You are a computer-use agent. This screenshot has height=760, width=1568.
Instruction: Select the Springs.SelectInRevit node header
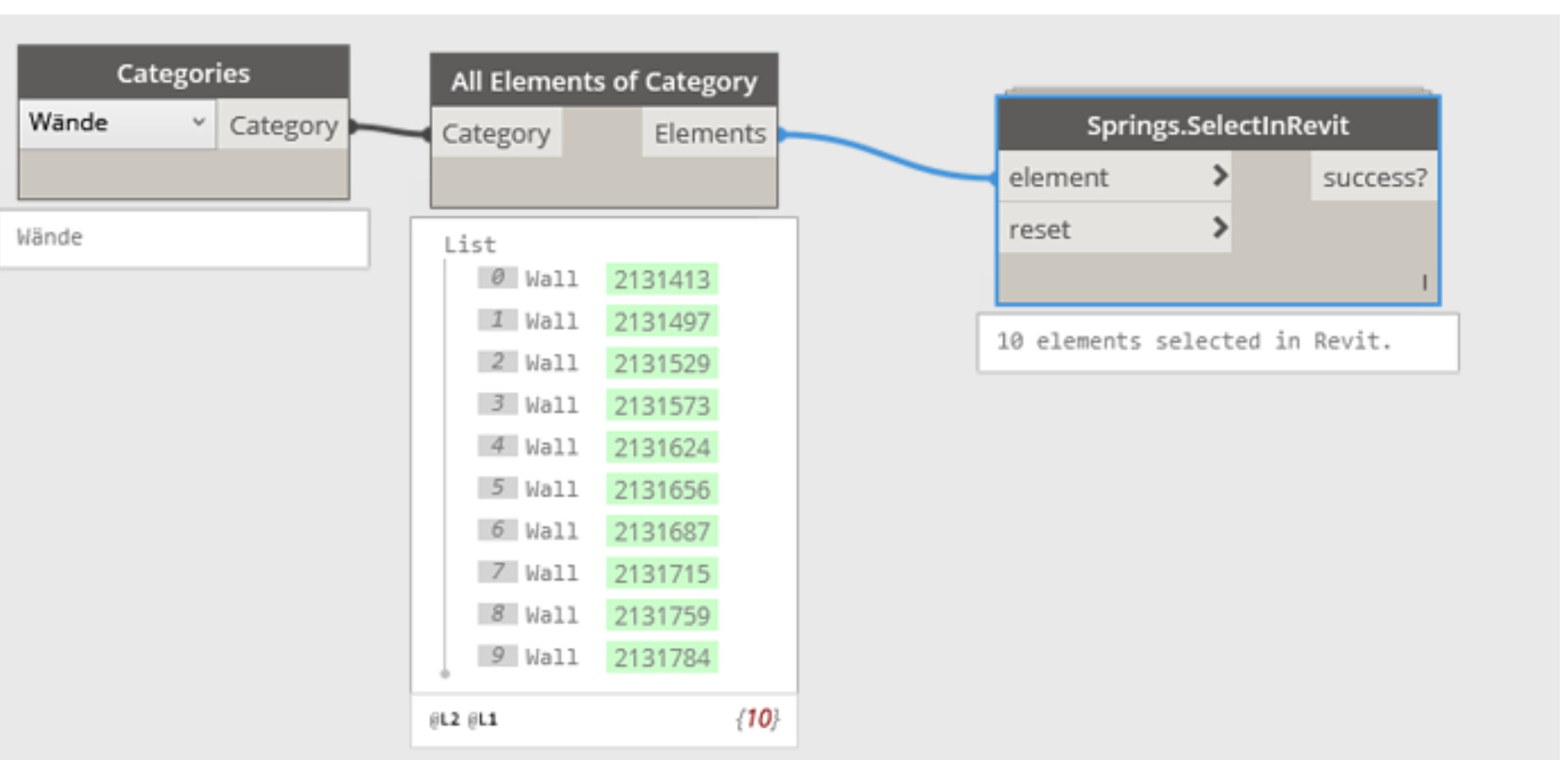1217,125
